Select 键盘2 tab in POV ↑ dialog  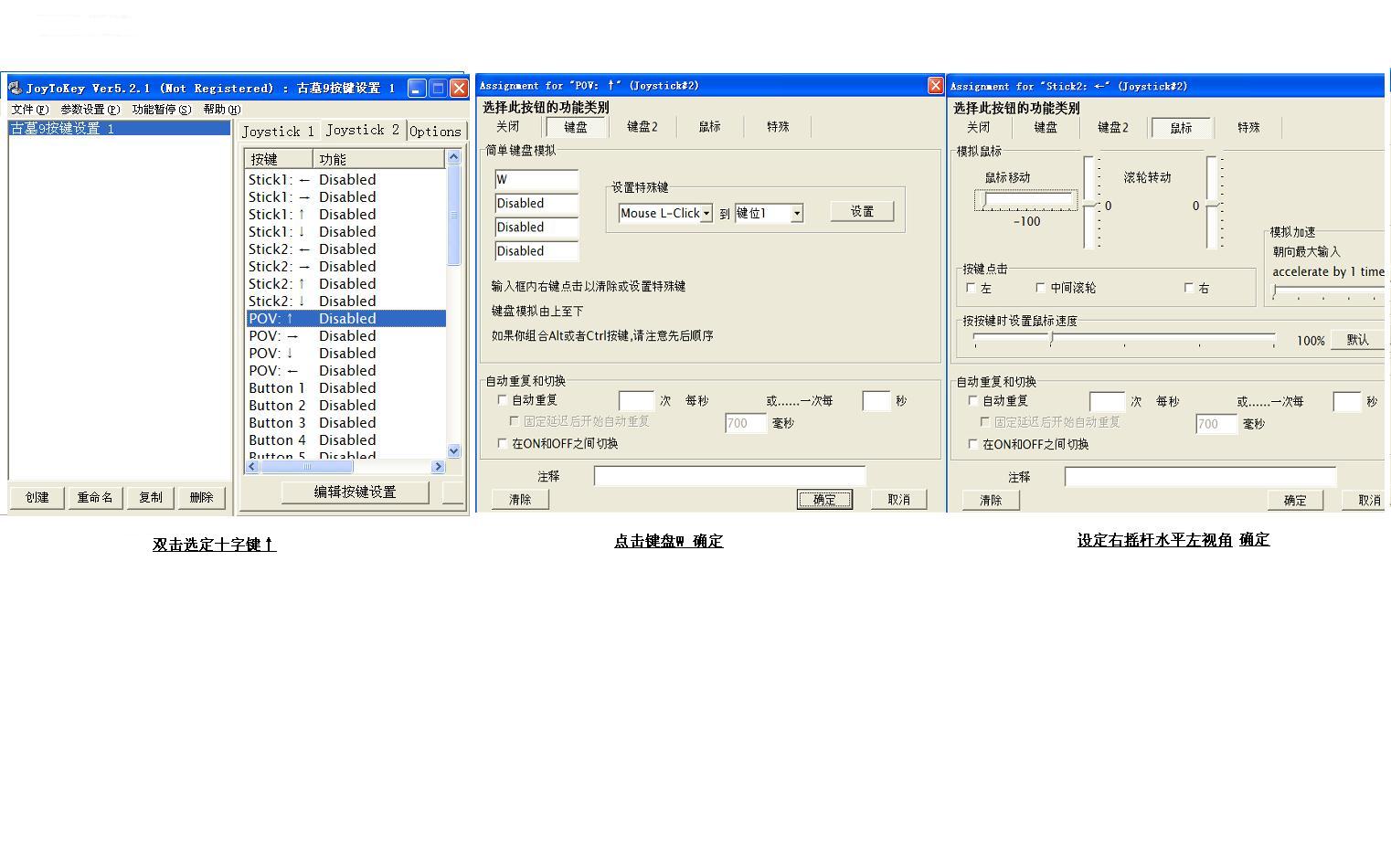click(642, 127)
